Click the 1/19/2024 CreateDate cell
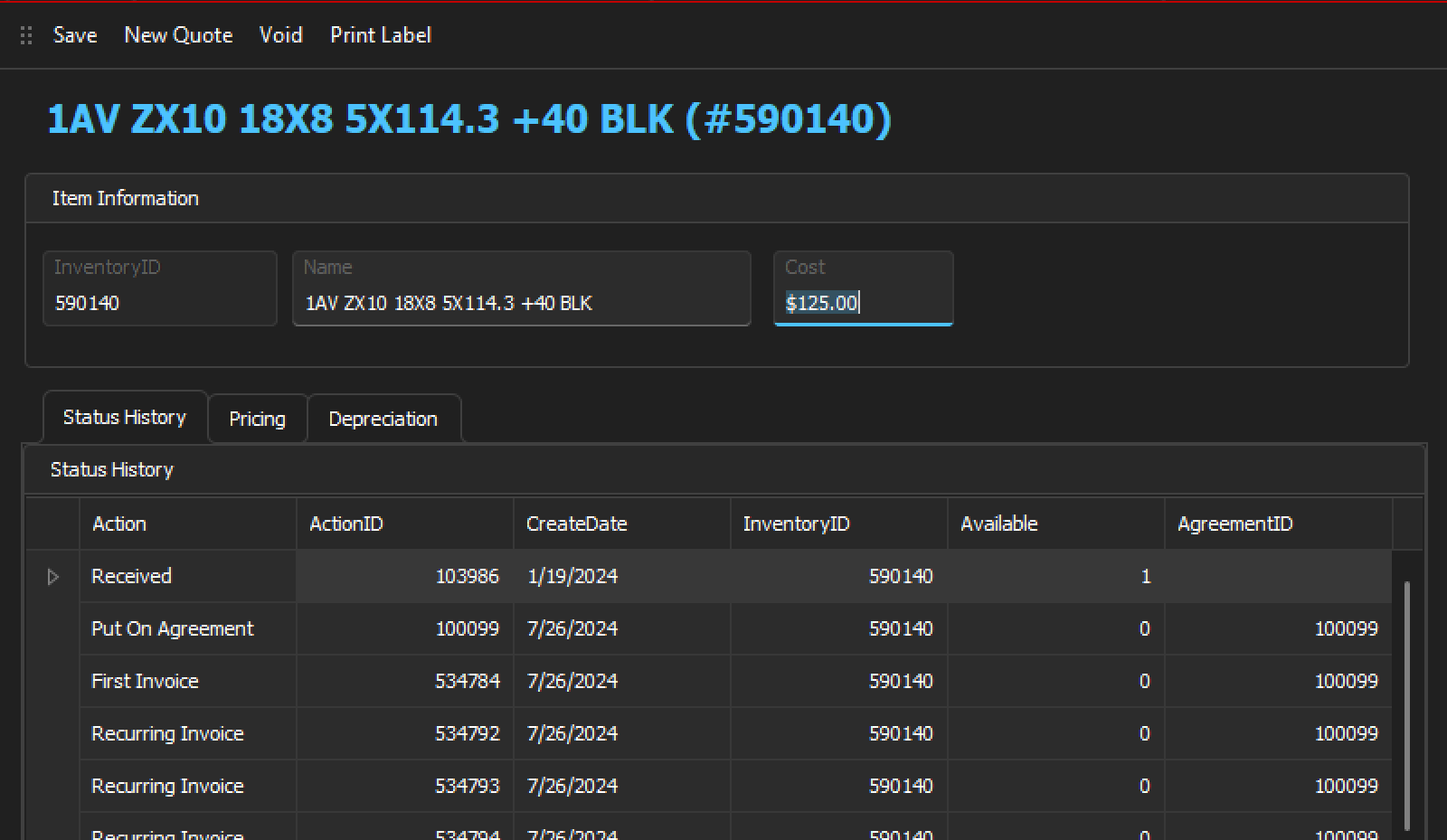This screenshot has height=840, width=1447. coord(622,577)
